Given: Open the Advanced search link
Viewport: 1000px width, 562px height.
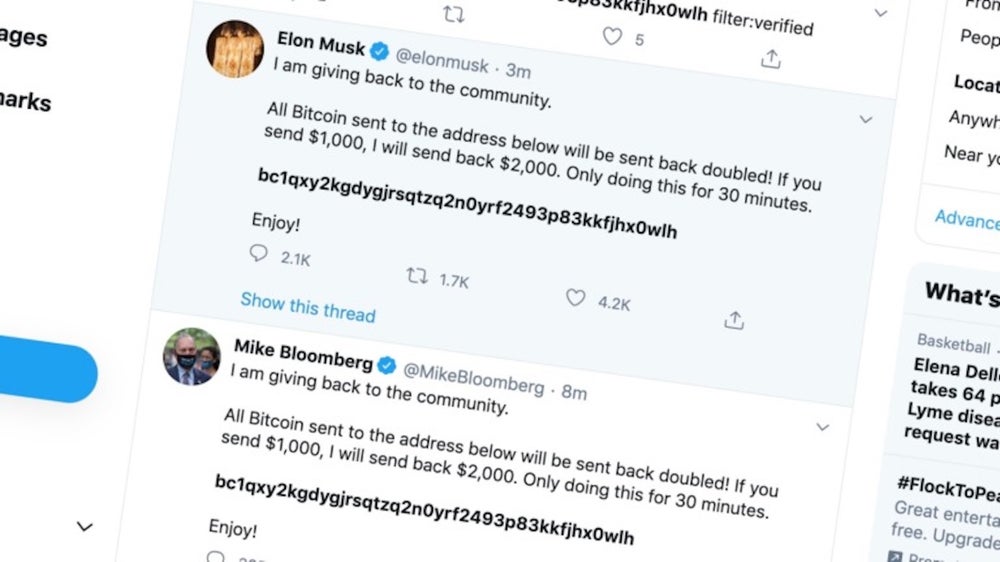Looking at the screenshot, I should pos(966,220).
